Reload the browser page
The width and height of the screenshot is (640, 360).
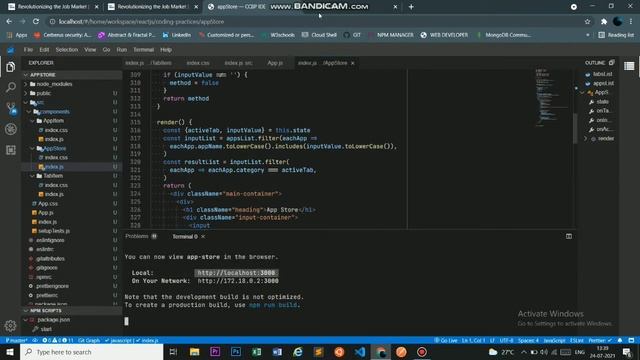(x=36, y=21)
